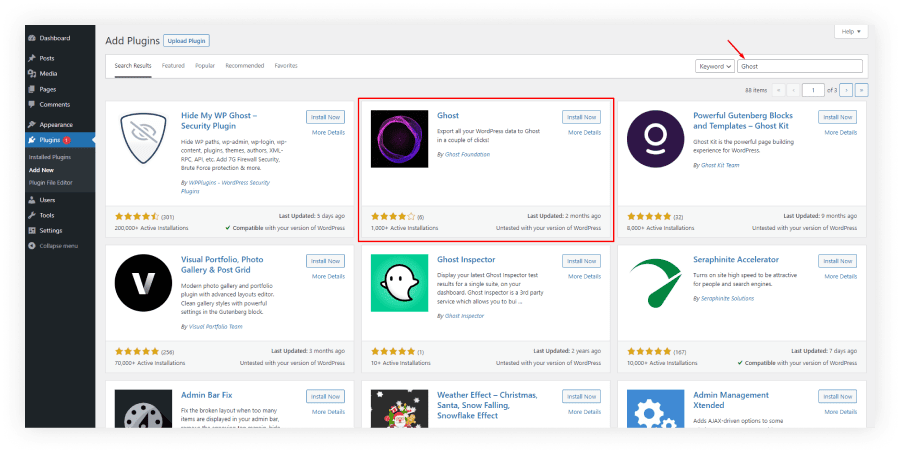Open the Seraphinite Solutions author link

(727, 299)
